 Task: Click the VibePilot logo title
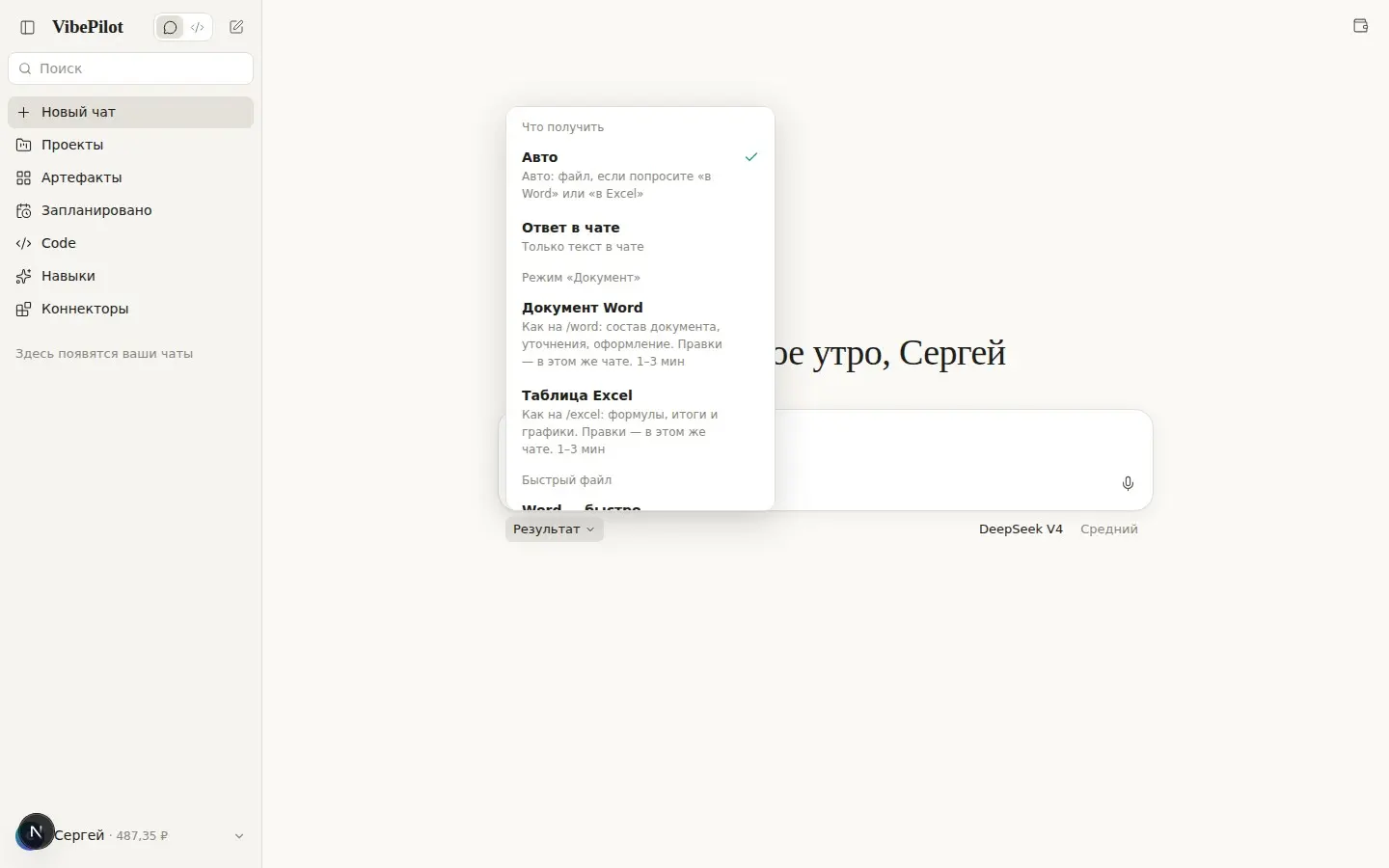pos(88,27)
